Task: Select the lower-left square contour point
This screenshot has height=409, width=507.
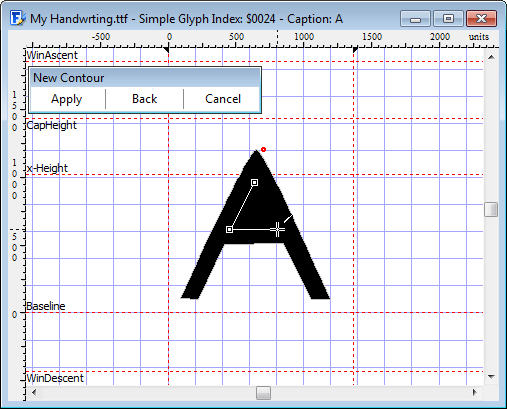Action: 229,230
